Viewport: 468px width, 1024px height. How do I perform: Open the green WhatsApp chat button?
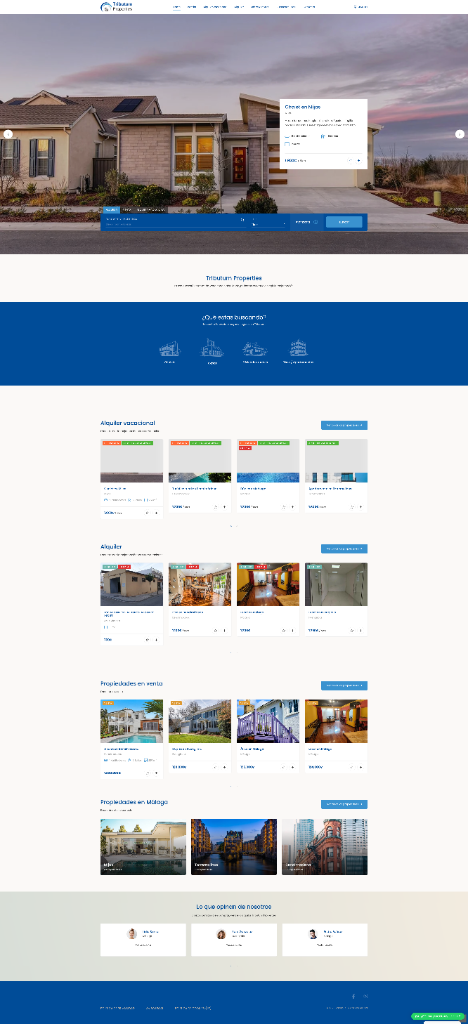point(438,1016)
